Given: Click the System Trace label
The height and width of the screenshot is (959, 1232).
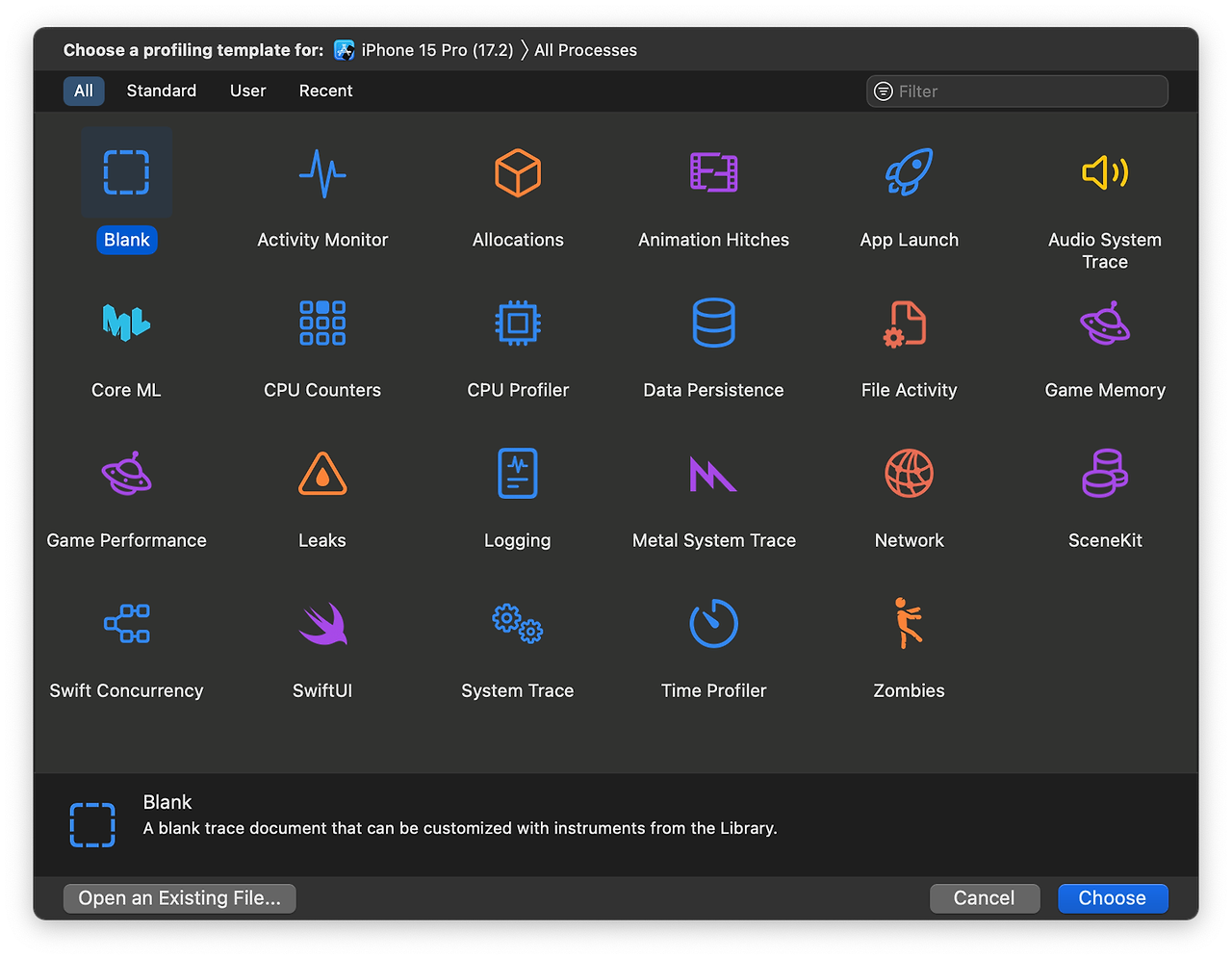Looking at the screenshot, I should tap(518, 690).
